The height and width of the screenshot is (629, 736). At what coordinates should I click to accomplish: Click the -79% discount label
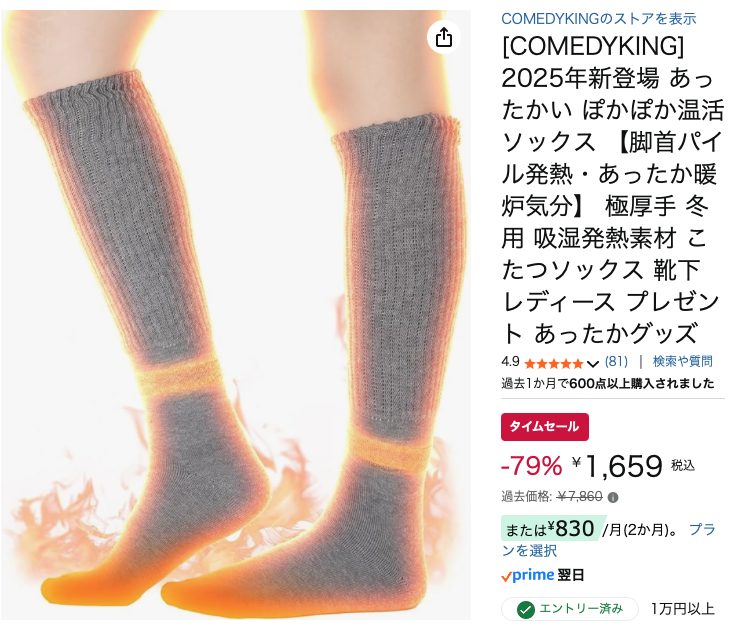coord(531,466)
